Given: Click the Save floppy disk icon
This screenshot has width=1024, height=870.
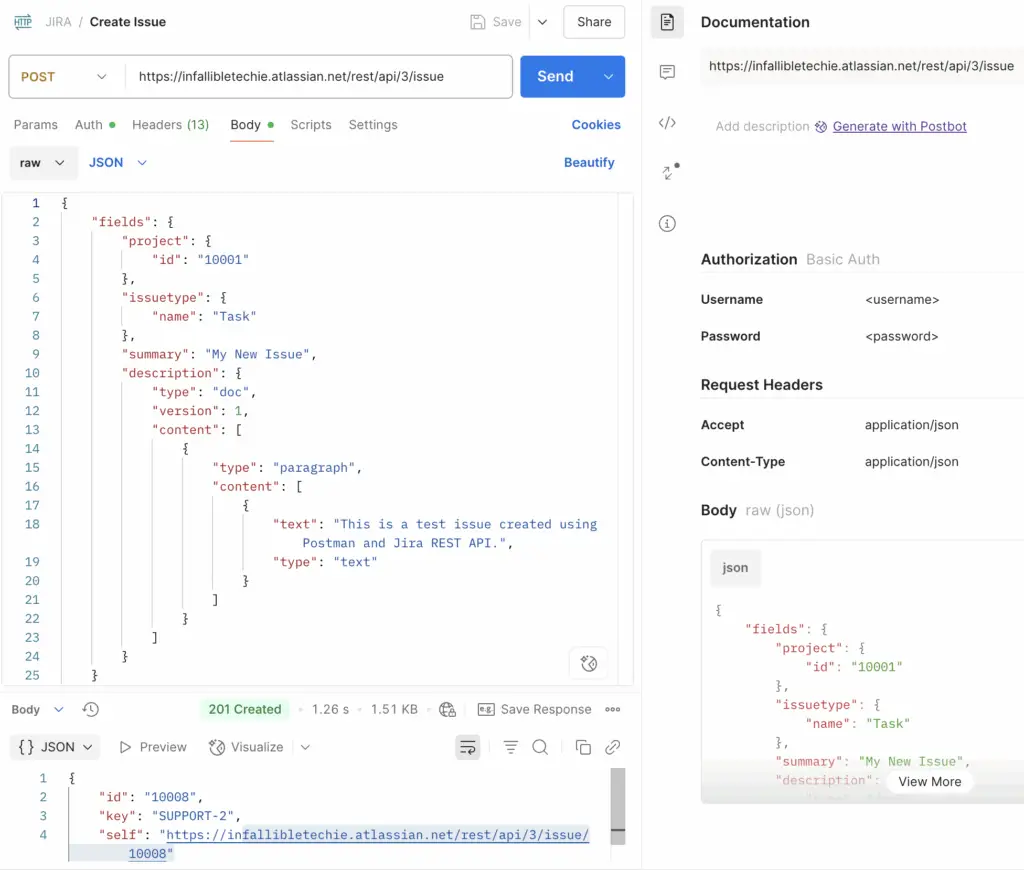Looking at the screenshot, I should 477,22.
